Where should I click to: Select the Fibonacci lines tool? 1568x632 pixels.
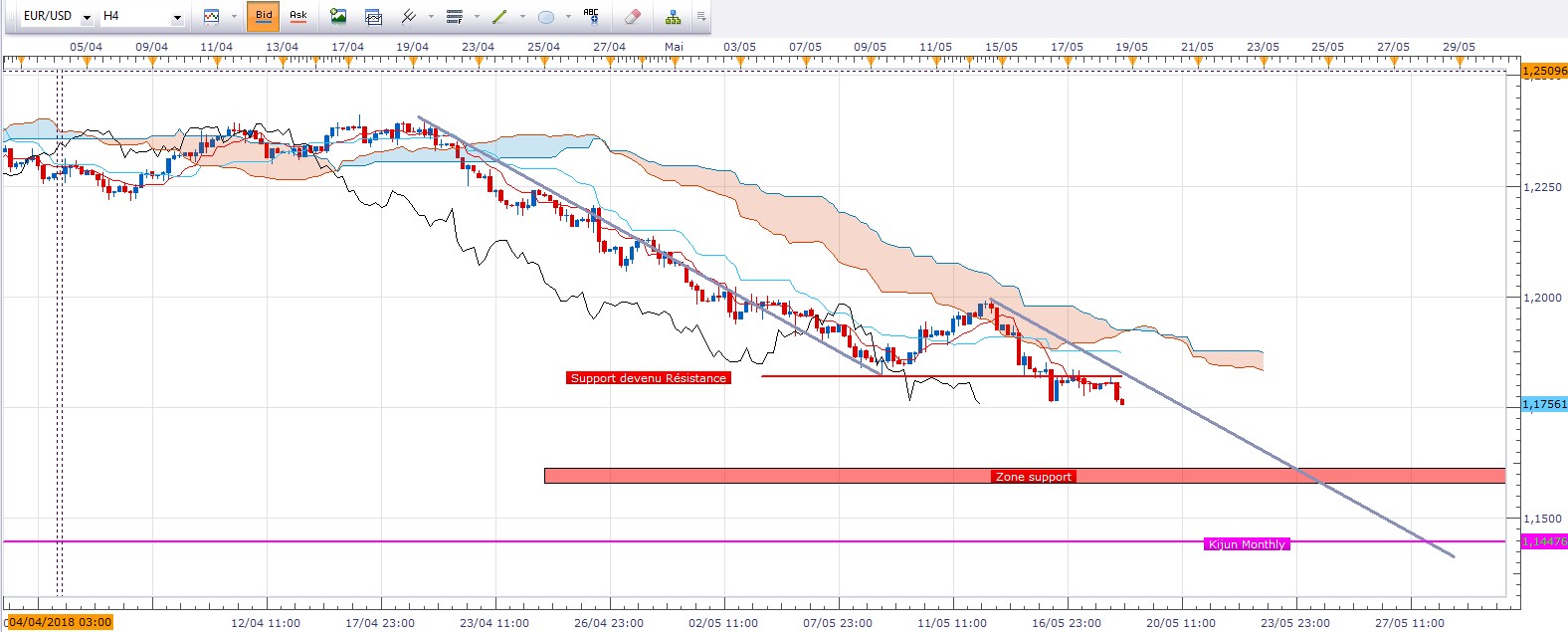click(x=455, y=16)
